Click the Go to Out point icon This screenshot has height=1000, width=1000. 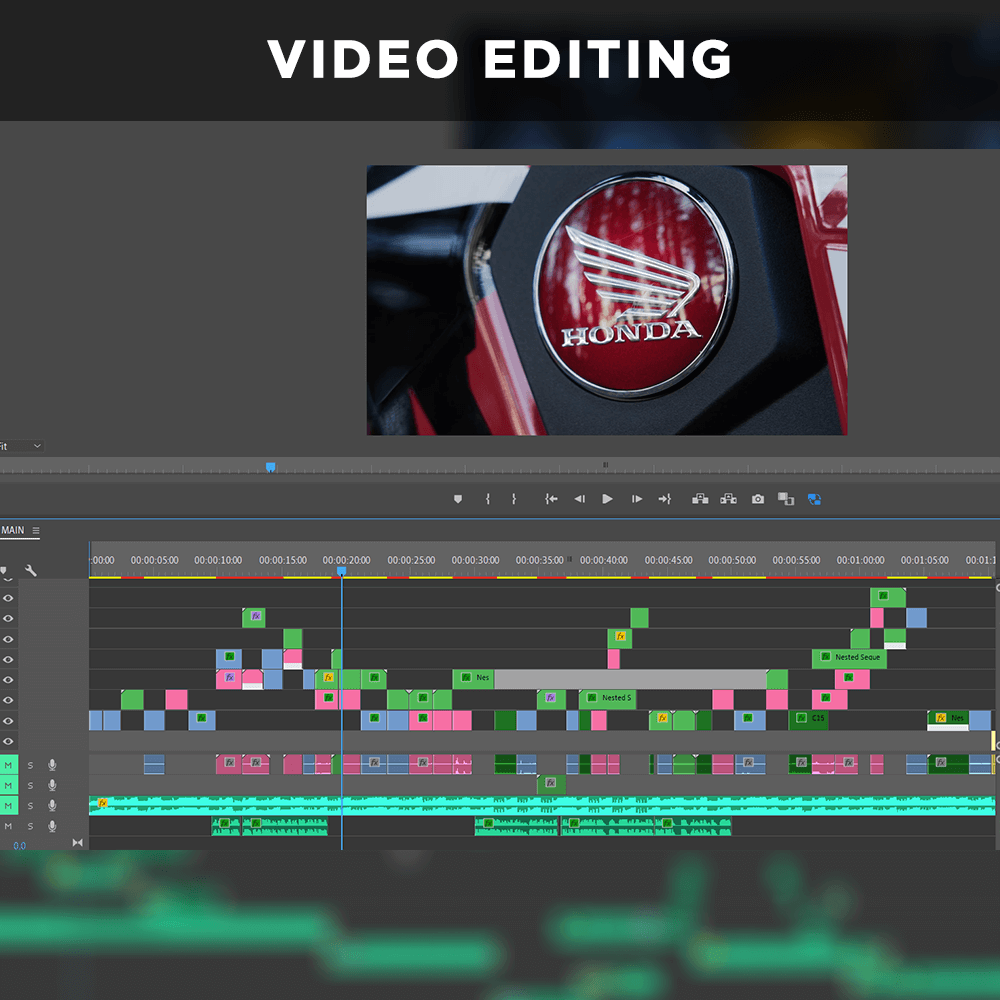point(665,499)
